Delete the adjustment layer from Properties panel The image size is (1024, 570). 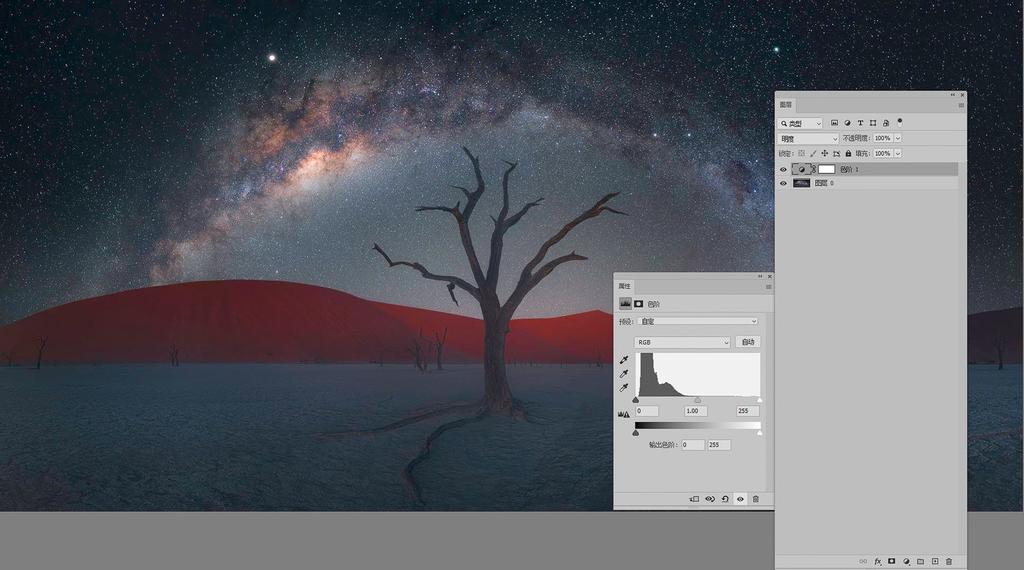tap(756, 499)
